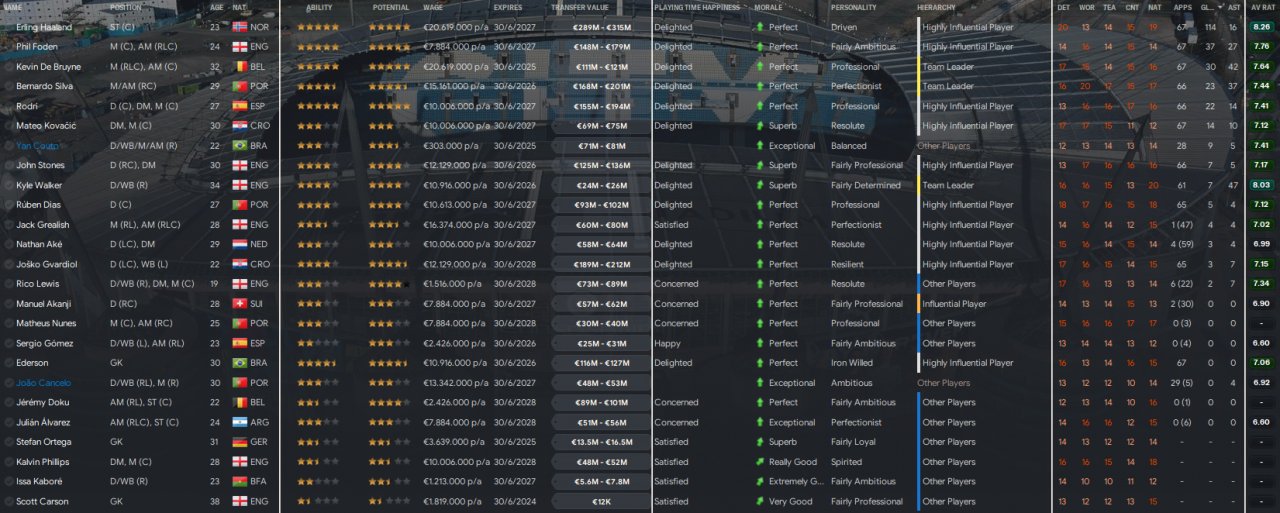Click the Argentina flag beside Julián Álvarez
Viewport: 1280px width, 513px height.
point(239,422)
